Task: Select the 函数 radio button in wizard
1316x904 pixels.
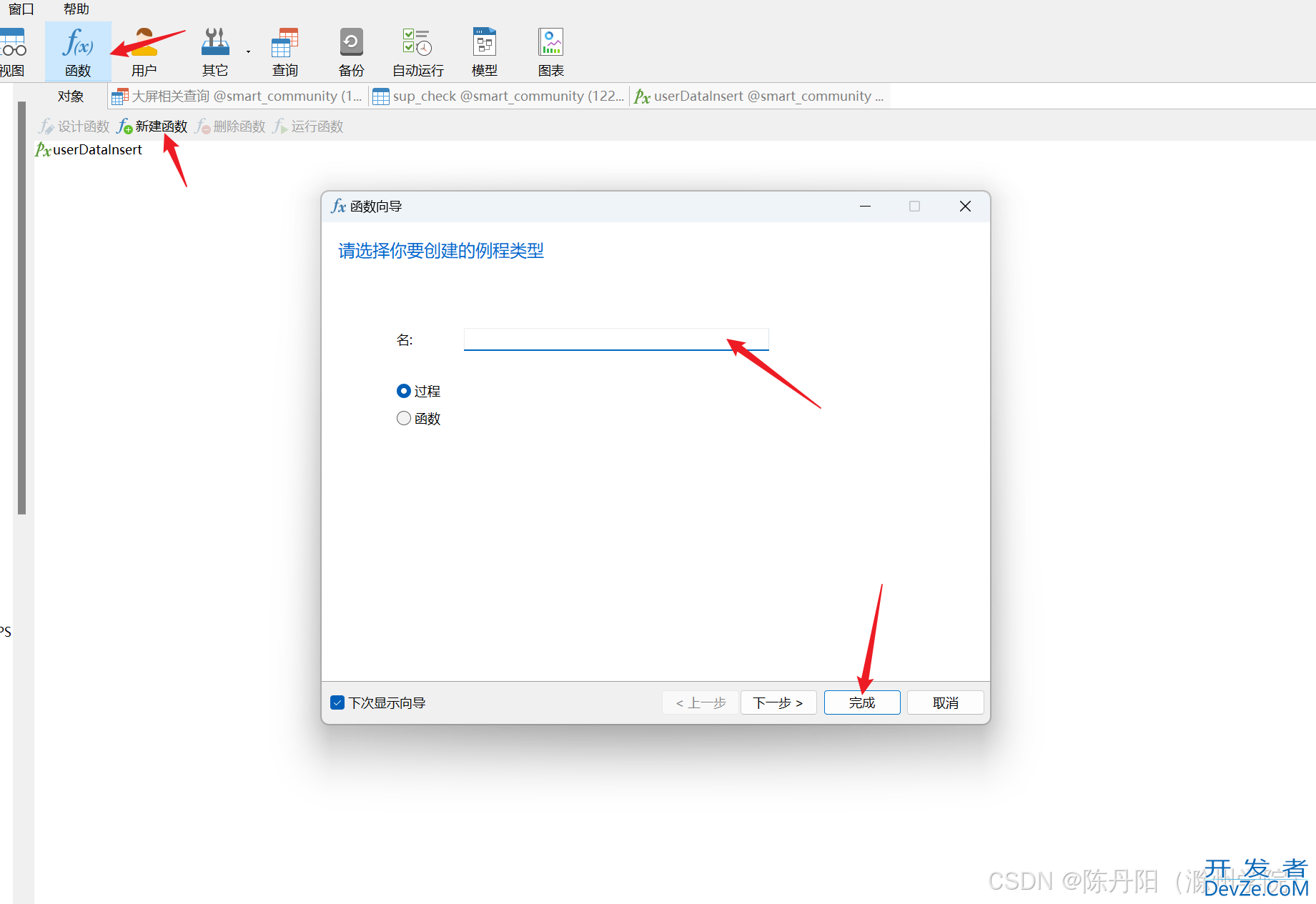Action: [404, 419]
